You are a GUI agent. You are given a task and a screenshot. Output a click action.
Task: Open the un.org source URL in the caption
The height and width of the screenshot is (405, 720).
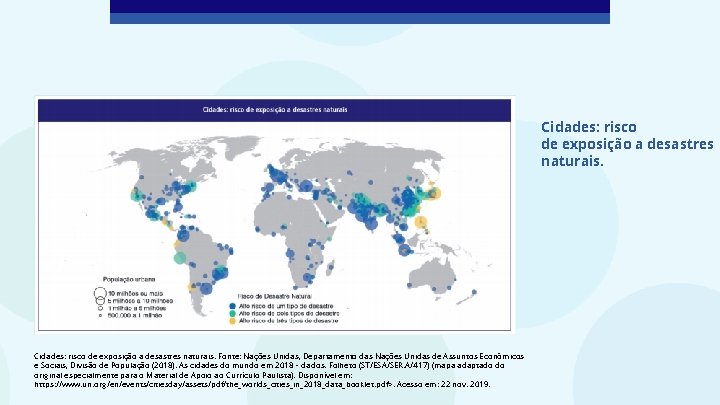214,384
